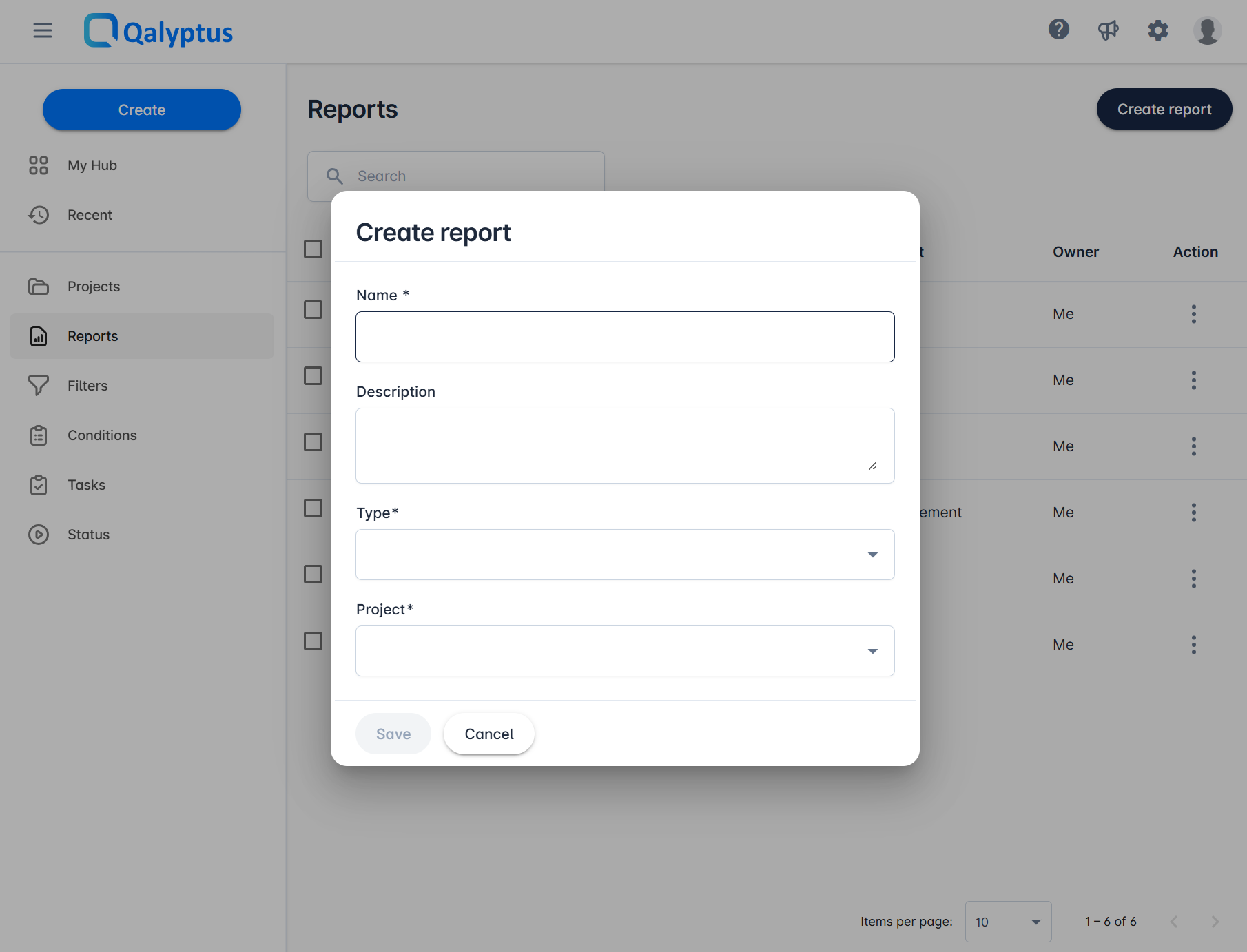Open the Tasks section

click(x=86, y=484)
